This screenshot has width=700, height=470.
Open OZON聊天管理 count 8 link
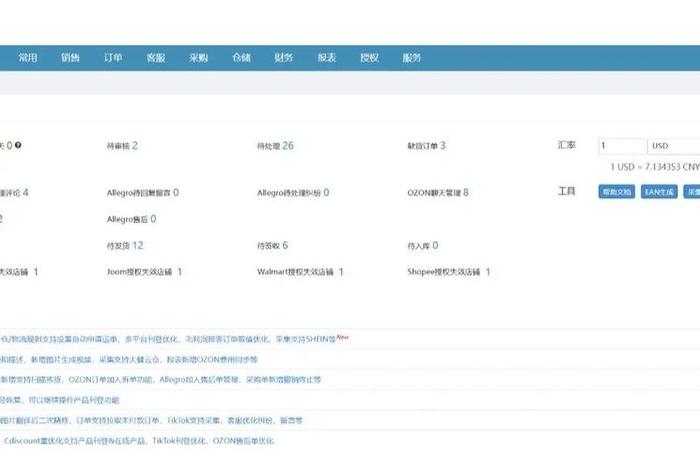[465, 192]
